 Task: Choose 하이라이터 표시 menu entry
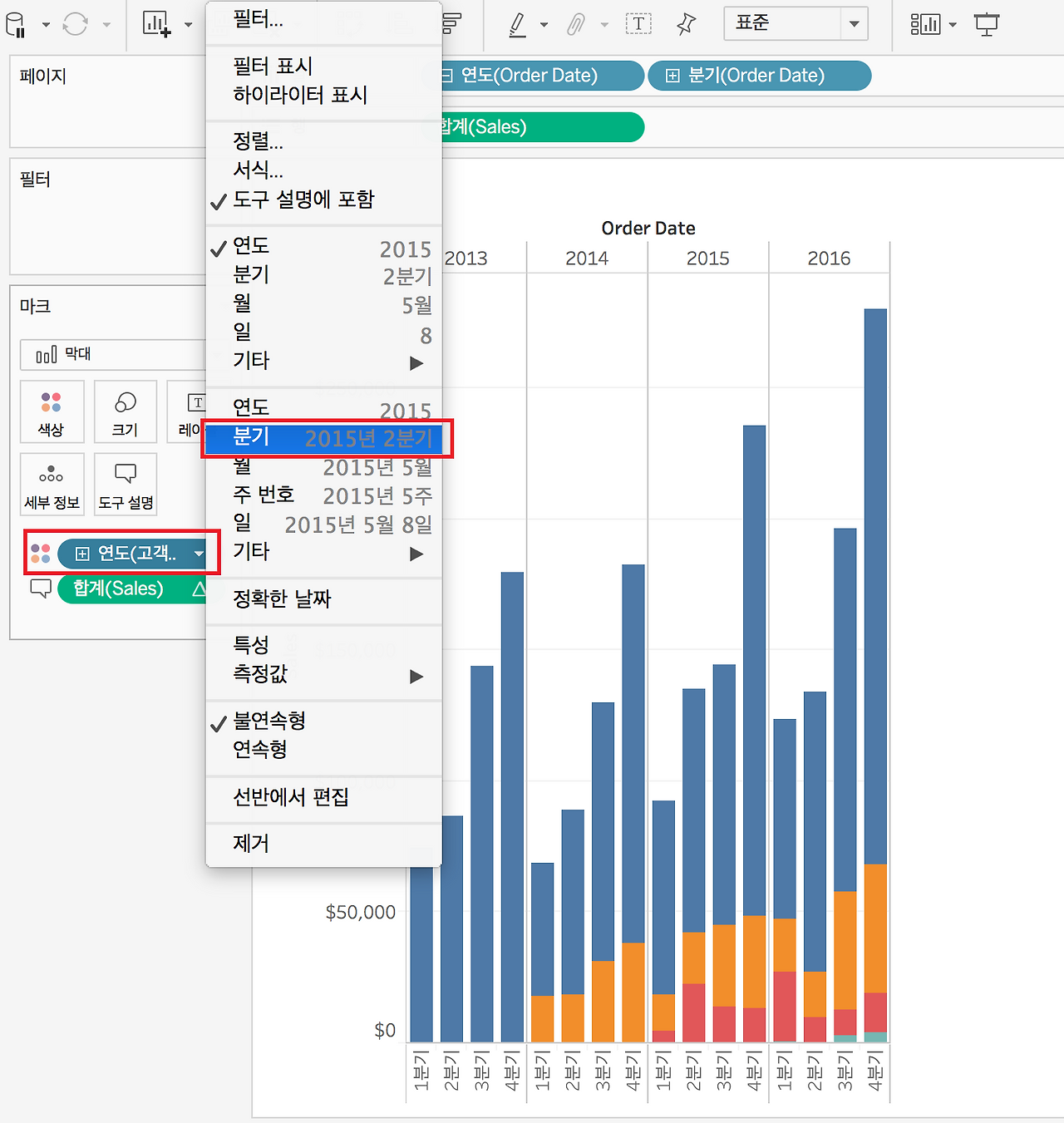(x=323, y=95)
